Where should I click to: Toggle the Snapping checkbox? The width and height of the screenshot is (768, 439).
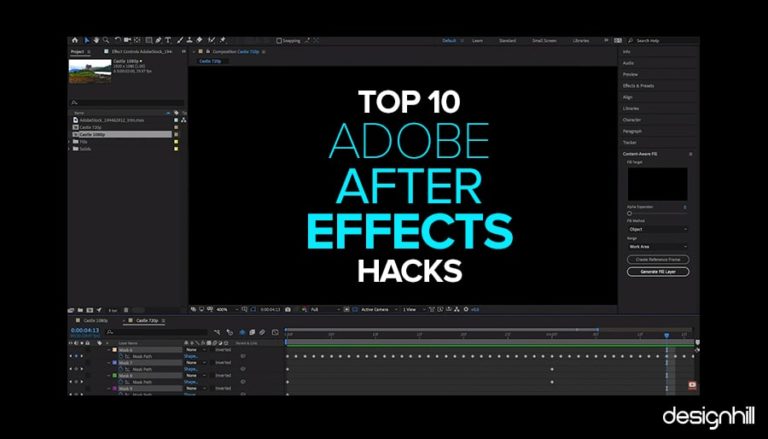pos(279,41)
